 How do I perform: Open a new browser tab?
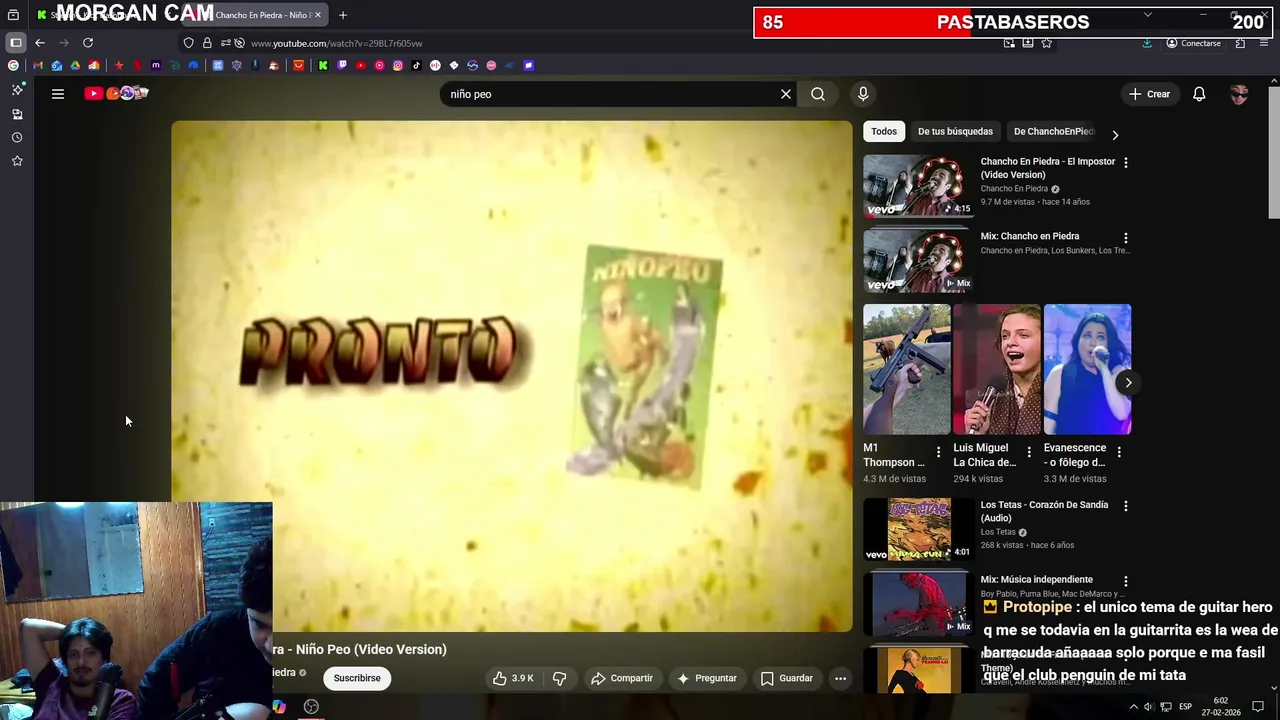pyautogui.click(x=343, y=15)
